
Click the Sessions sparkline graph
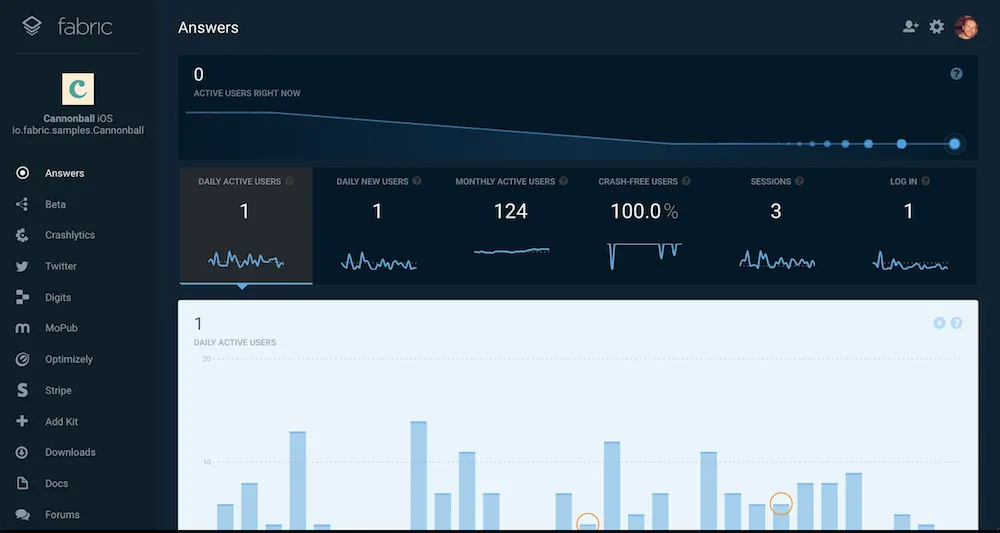(x=777, y=259)
